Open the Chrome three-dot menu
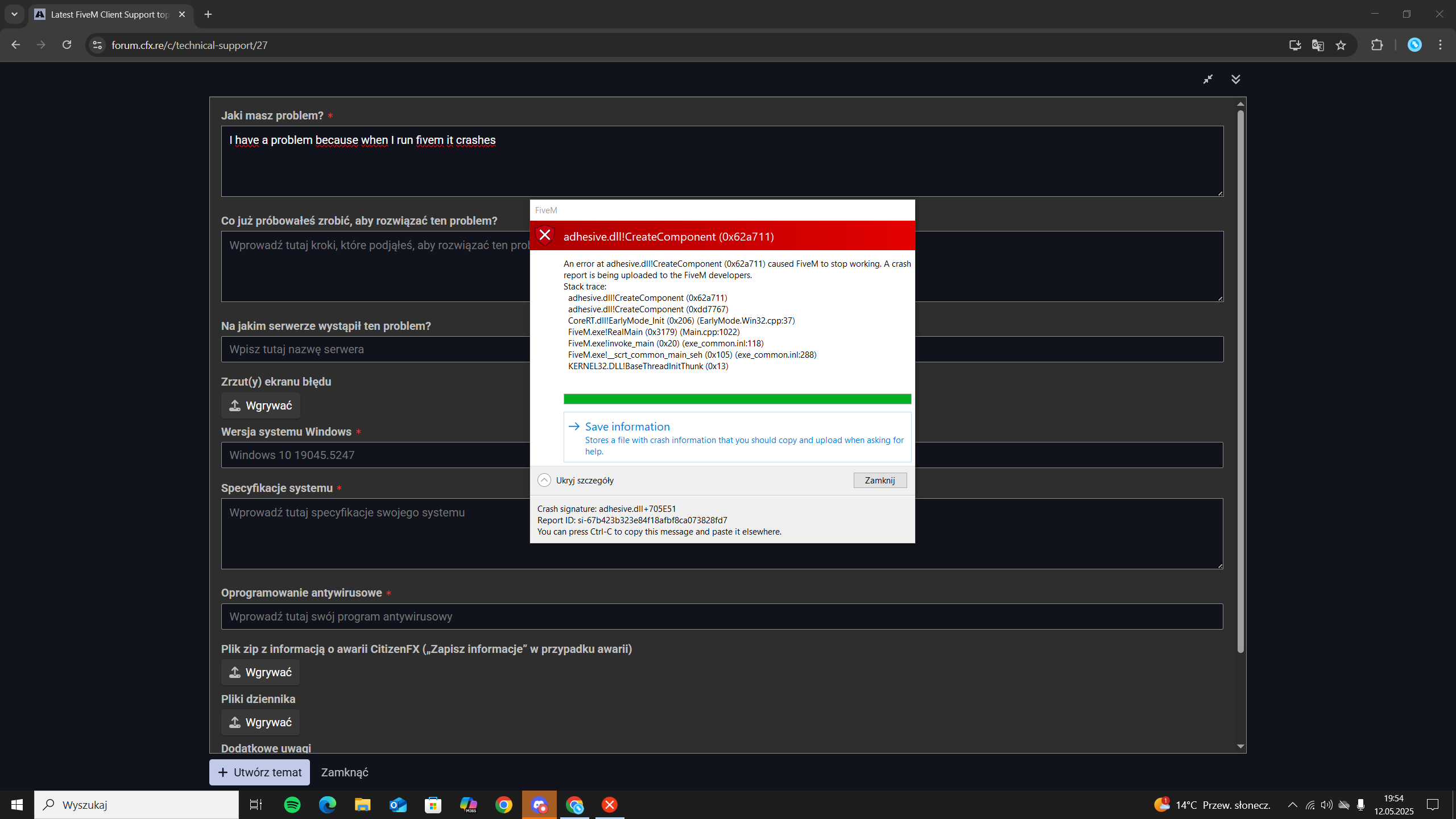This screenshot has height=819, width=1456. [x=1441, y=45]
